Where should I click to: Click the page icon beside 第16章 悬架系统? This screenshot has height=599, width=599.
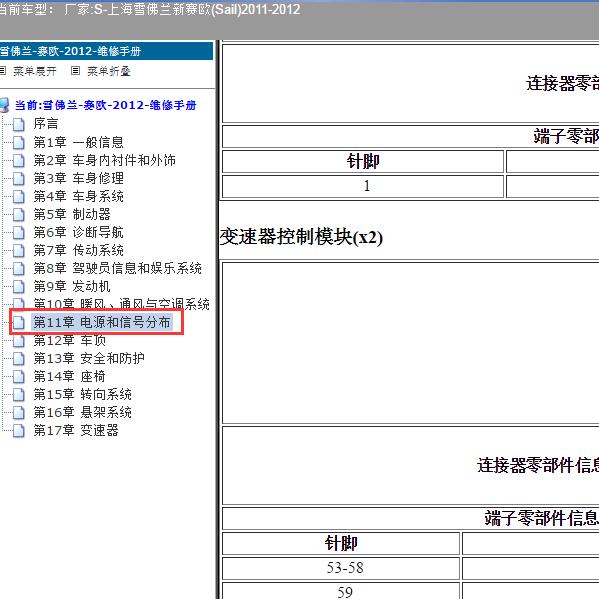coord(18,412)
